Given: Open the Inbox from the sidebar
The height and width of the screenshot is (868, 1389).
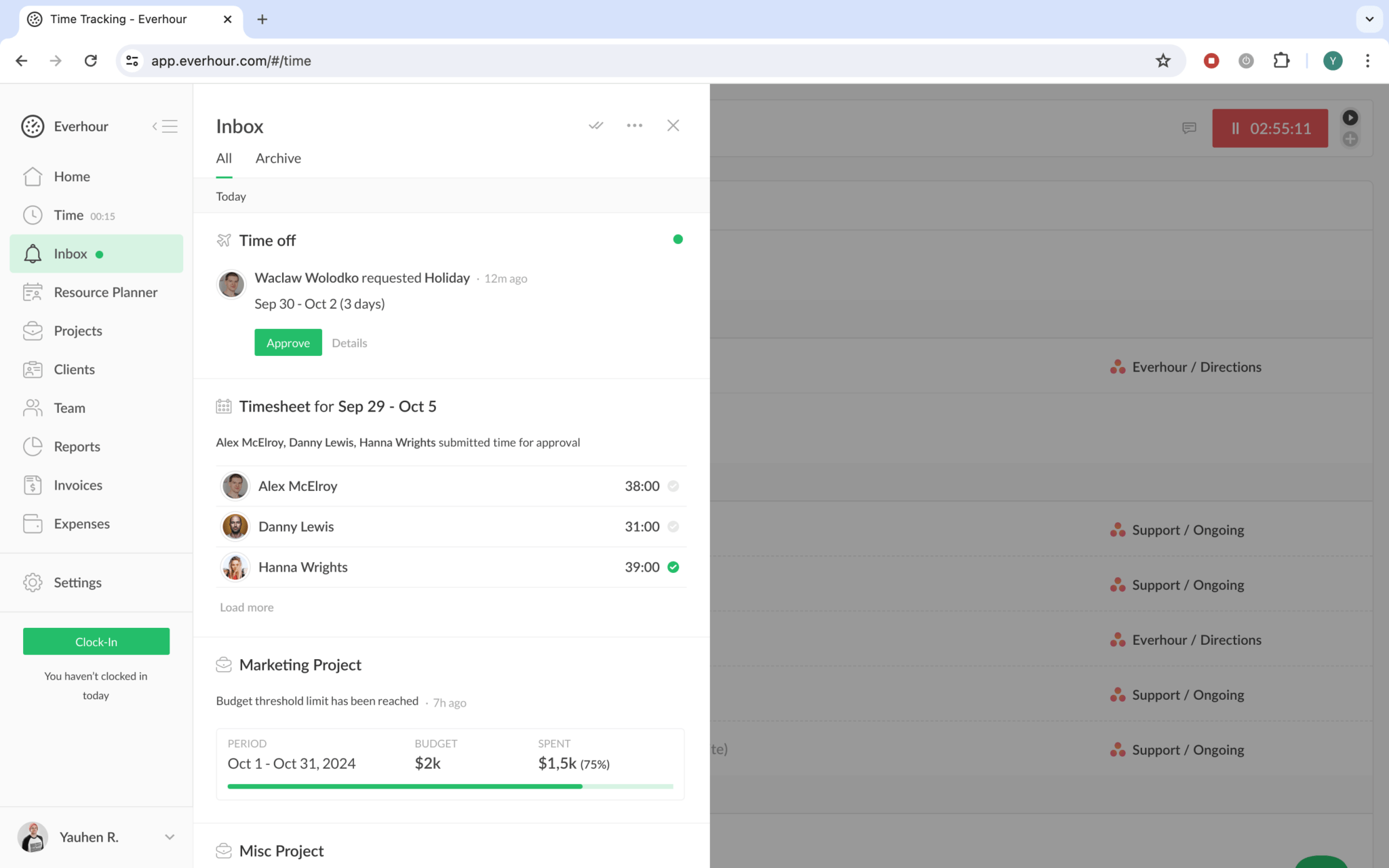Looking at the screenshot, I should pyautogui.click(x=70, y=253).
